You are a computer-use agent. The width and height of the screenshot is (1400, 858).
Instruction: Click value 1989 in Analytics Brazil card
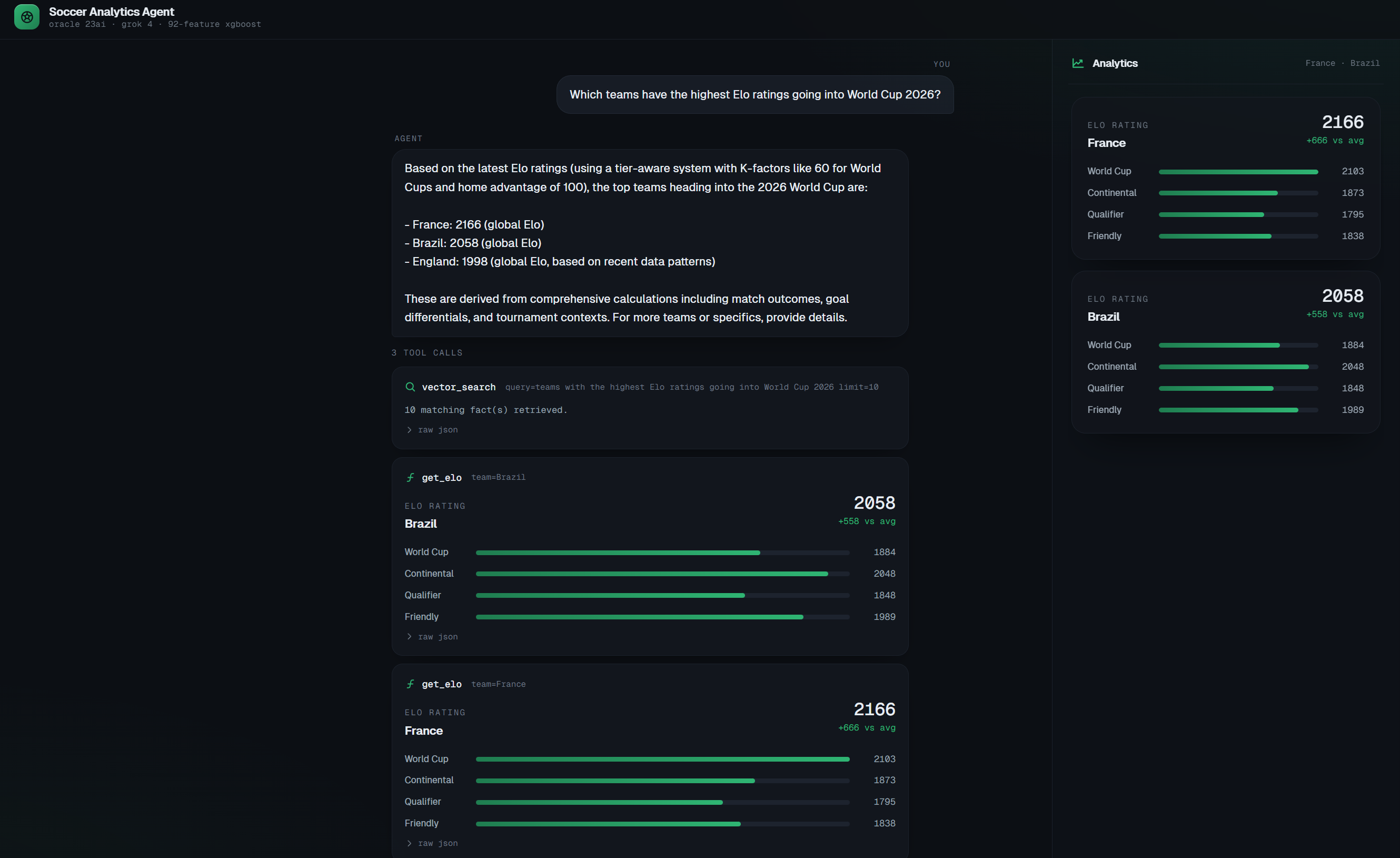tap(1352, 410)
